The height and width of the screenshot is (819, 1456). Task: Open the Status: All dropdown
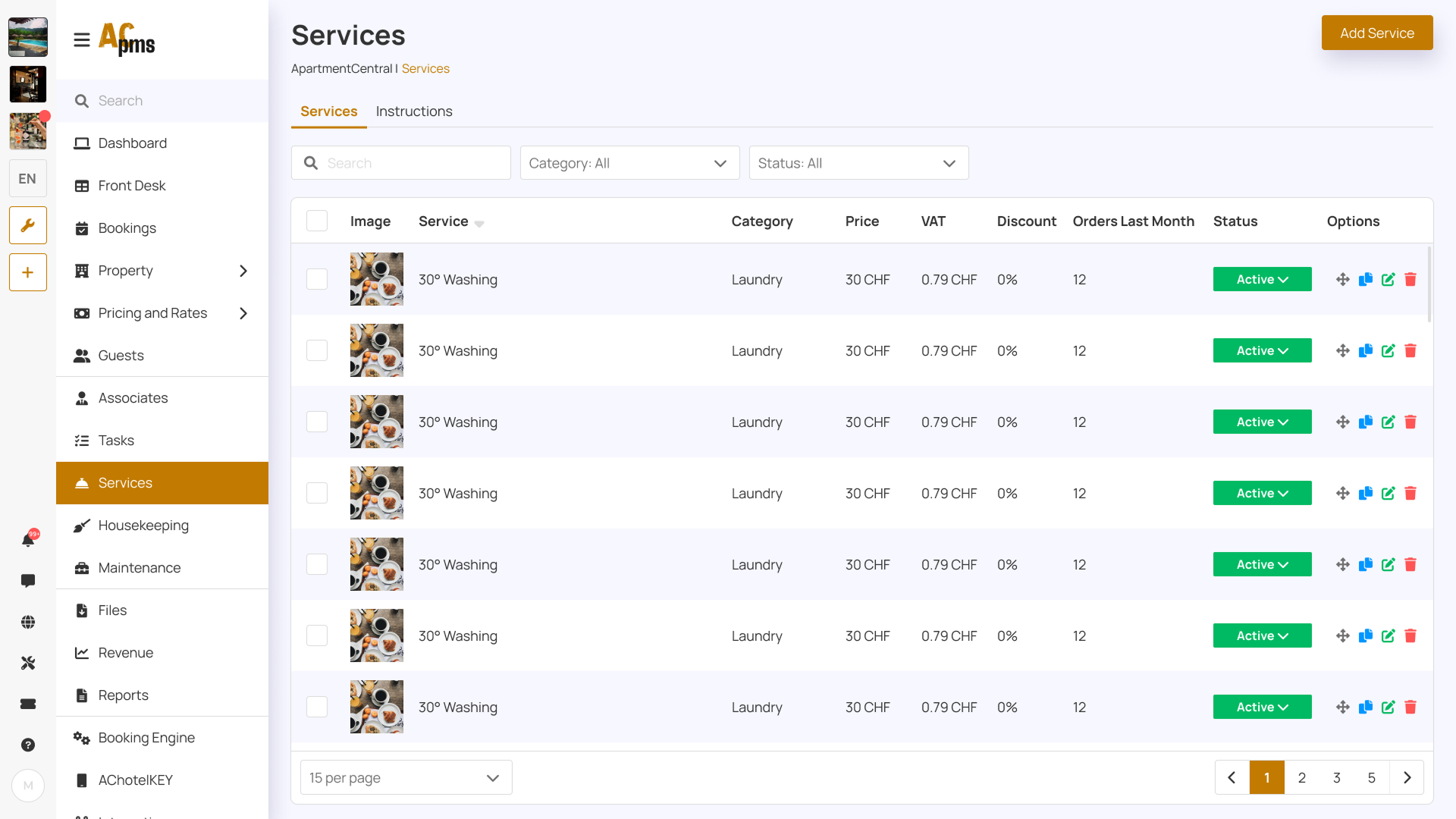coord(858,163)
